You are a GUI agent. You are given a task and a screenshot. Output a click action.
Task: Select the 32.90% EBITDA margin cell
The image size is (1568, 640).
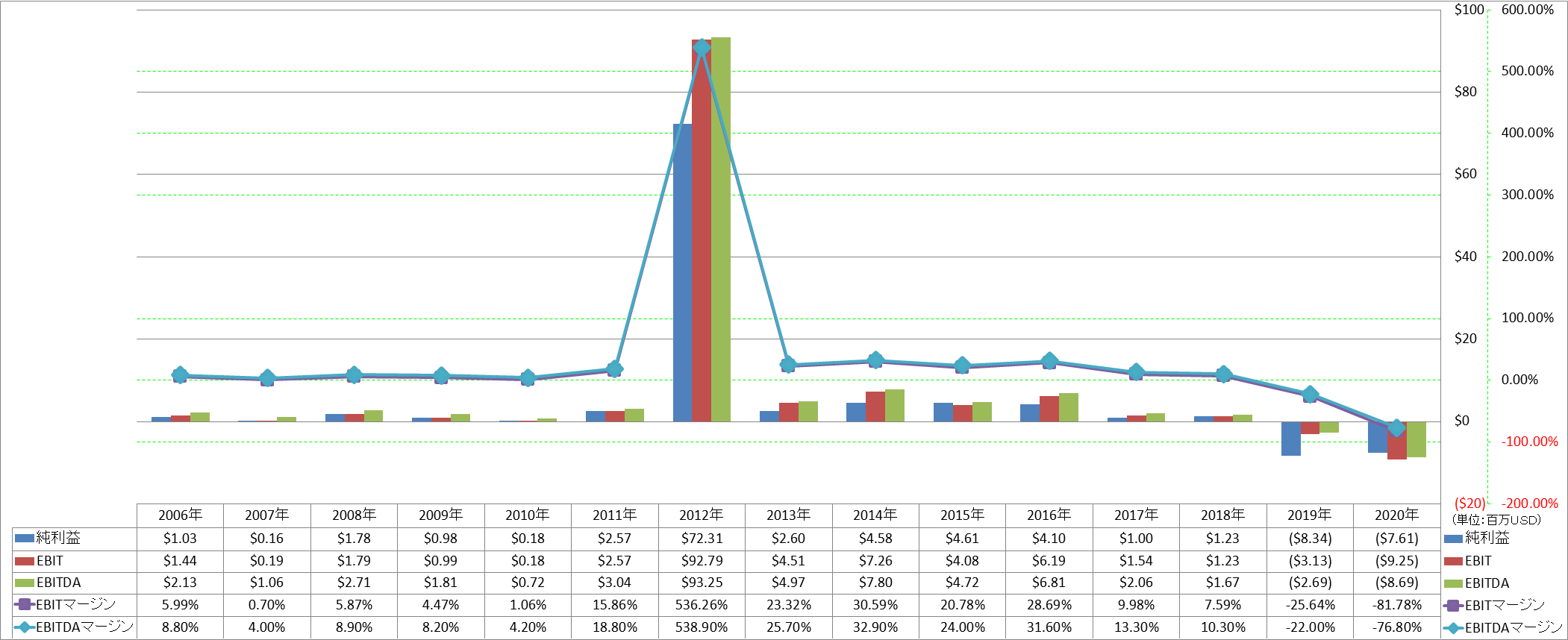[x=875, y=627]
